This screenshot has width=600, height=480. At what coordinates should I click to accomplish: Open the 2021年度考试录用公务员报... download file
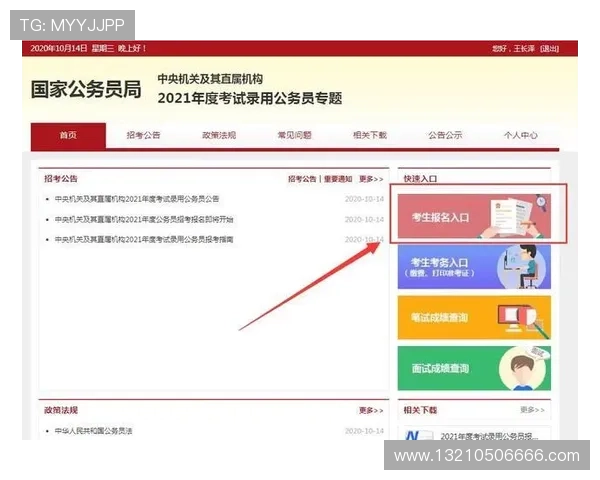point(489,436)
